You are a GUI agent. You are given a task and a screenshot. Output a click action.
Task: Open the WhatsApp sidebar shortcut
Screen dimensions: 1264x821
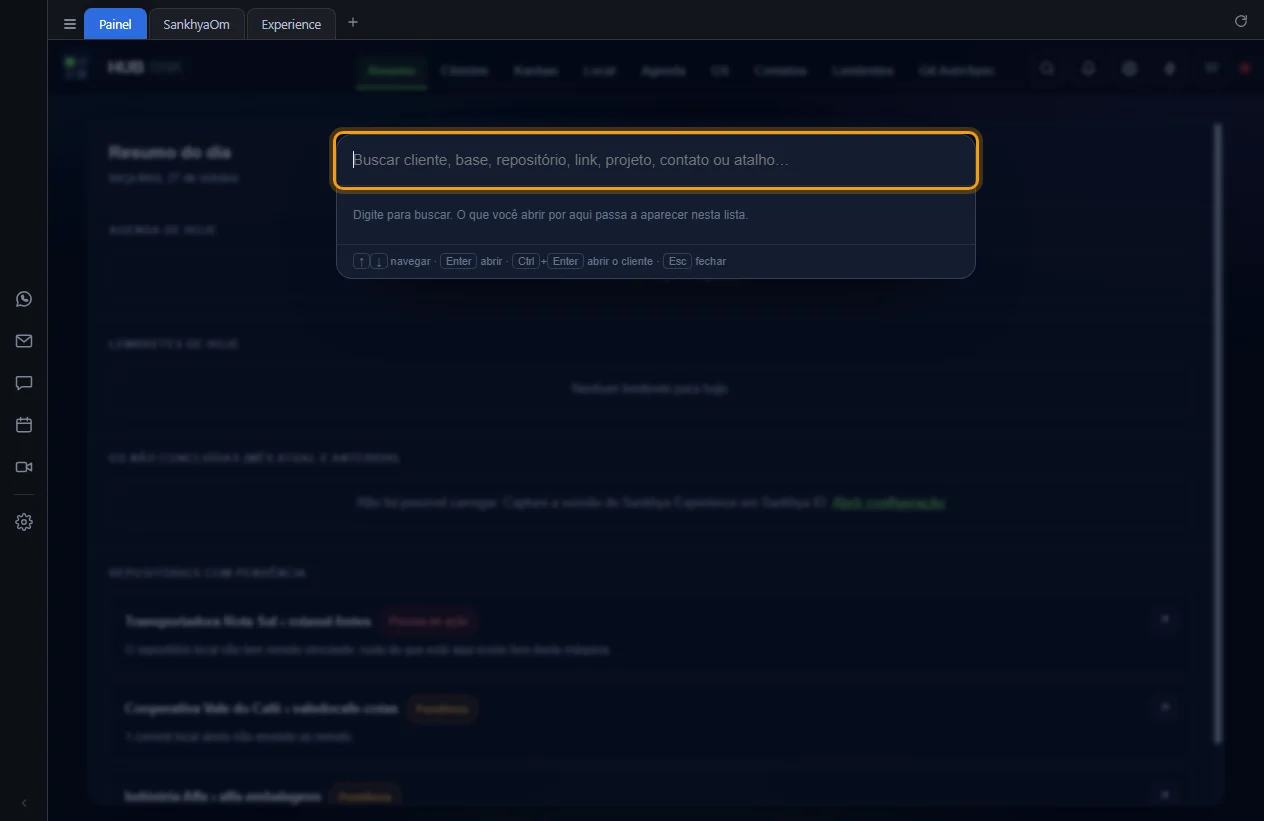click(24, 299)
